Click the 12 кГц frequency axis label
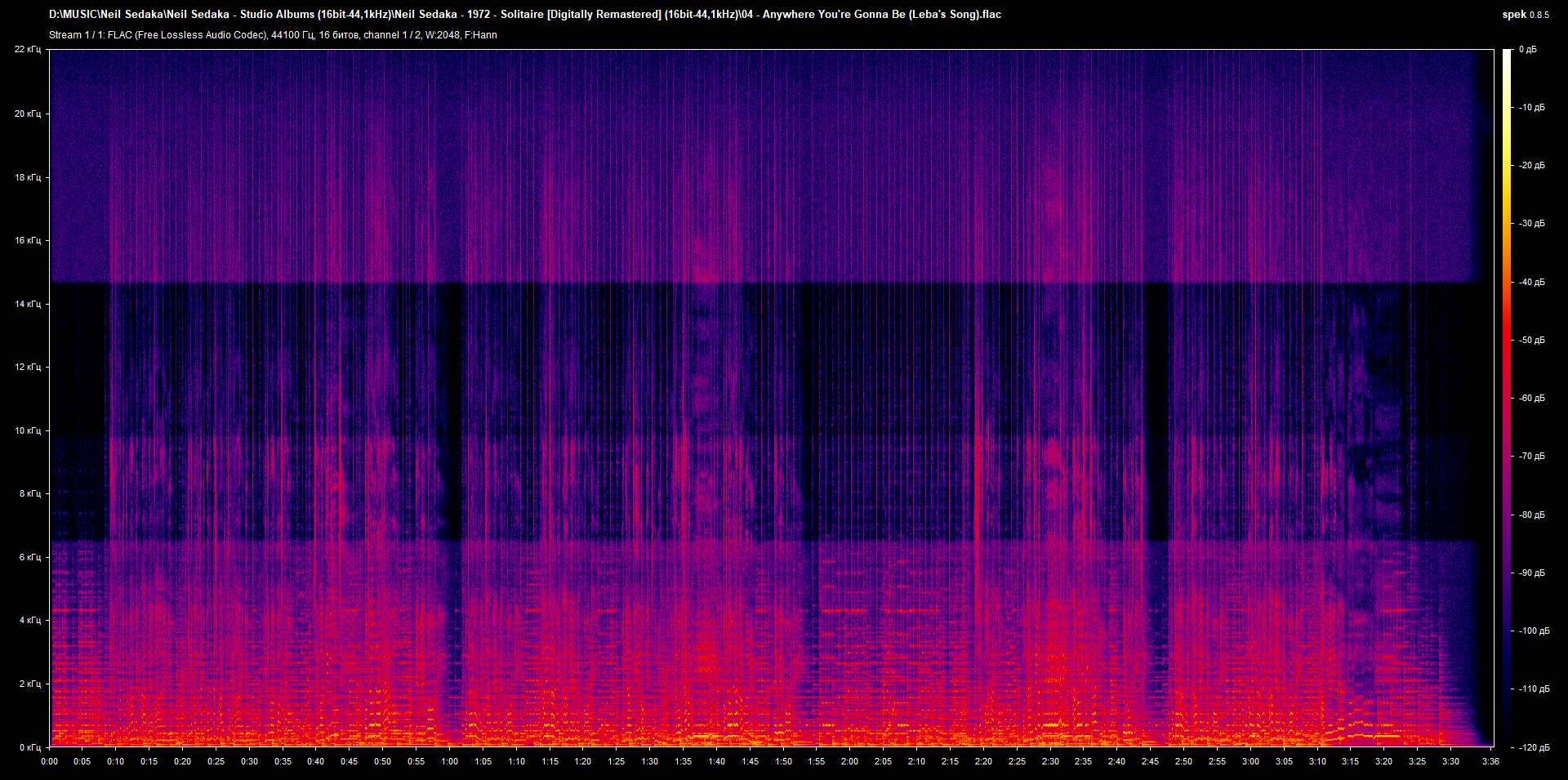The width and height of the screenshot is (1568, 780). 27,367
